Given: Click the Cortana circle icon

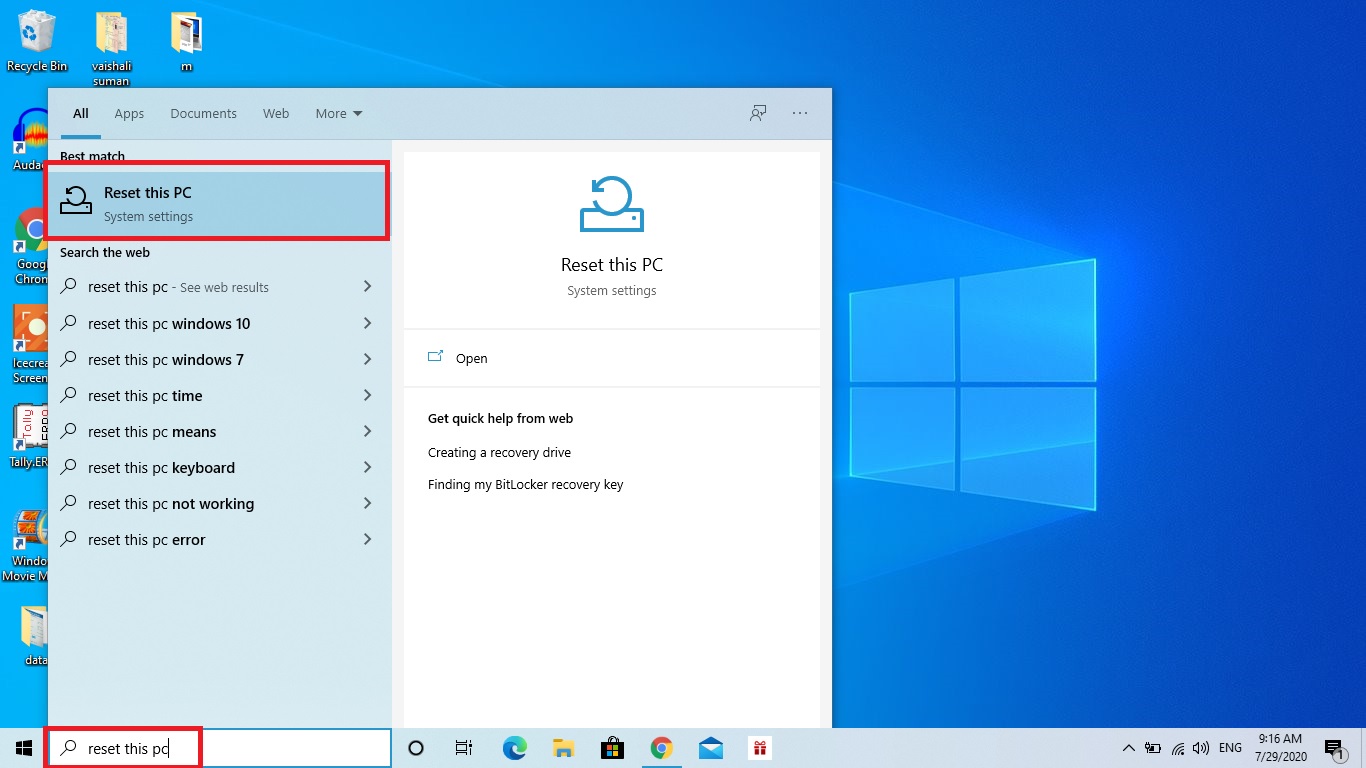Looking at the screenshot, I should click(x=415, y=747).
